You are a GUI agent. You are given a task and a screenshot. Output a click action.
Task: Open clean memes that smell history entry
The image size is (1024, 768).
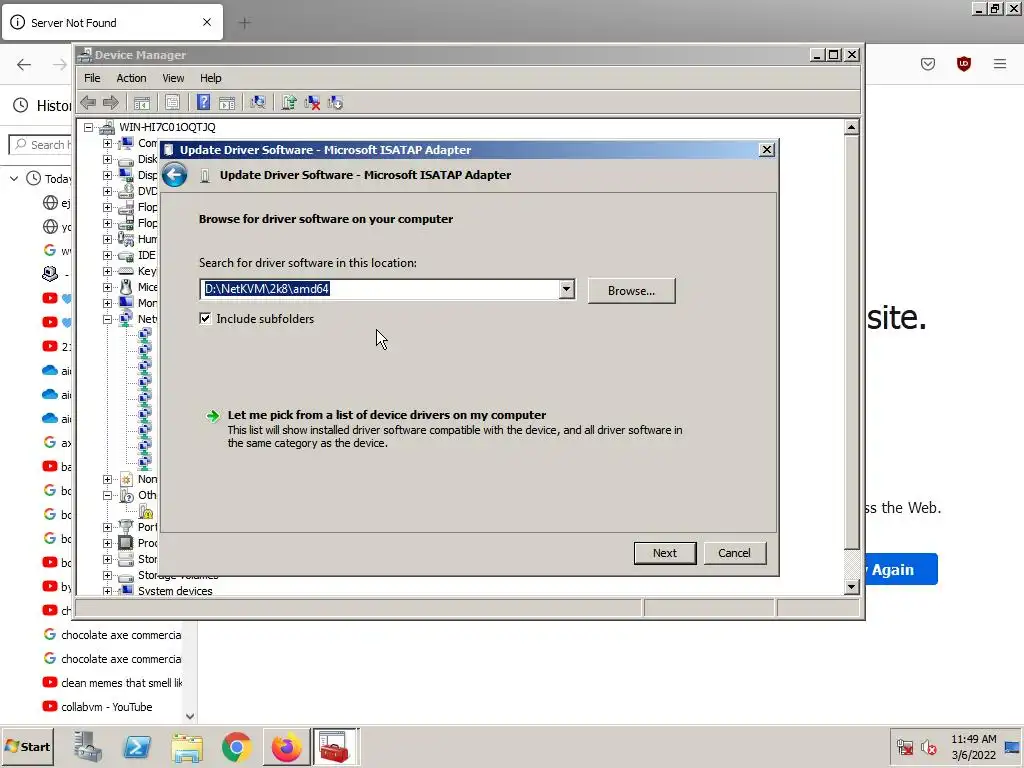(112, 682)
